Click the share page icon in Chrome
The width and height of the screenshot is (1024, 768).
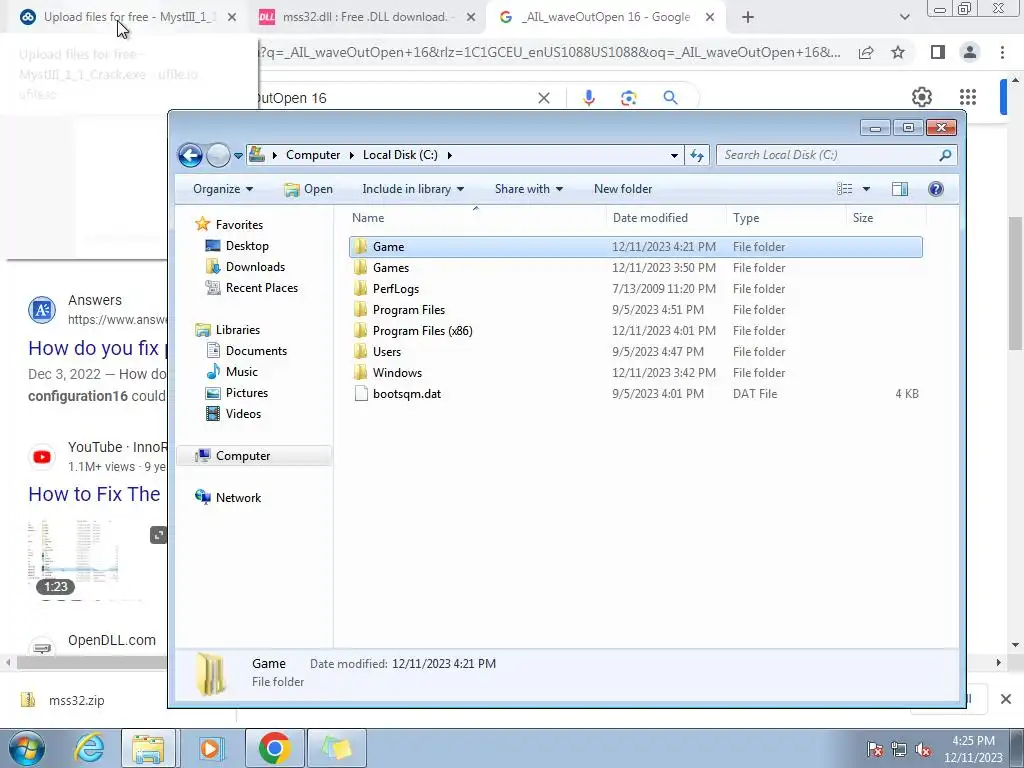[866, 52]
